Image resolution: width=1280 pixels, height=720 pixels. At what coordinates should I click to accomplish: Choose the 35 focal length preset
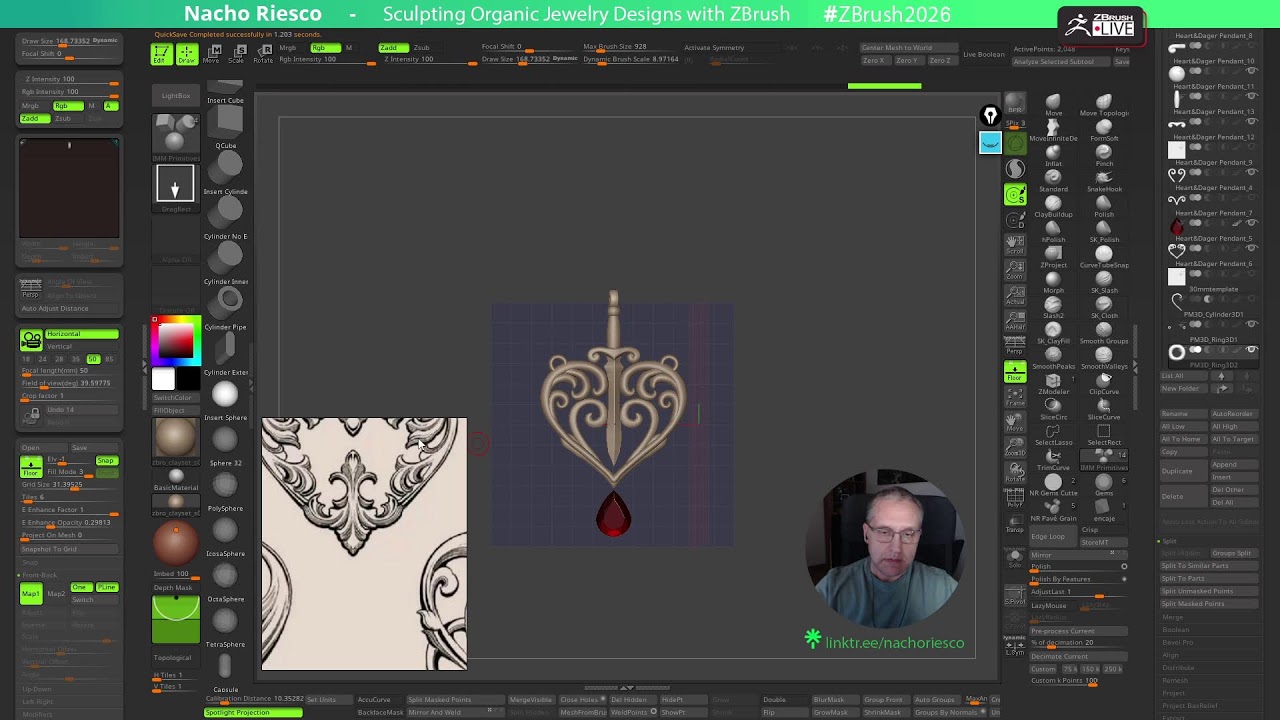coord(76,358)
